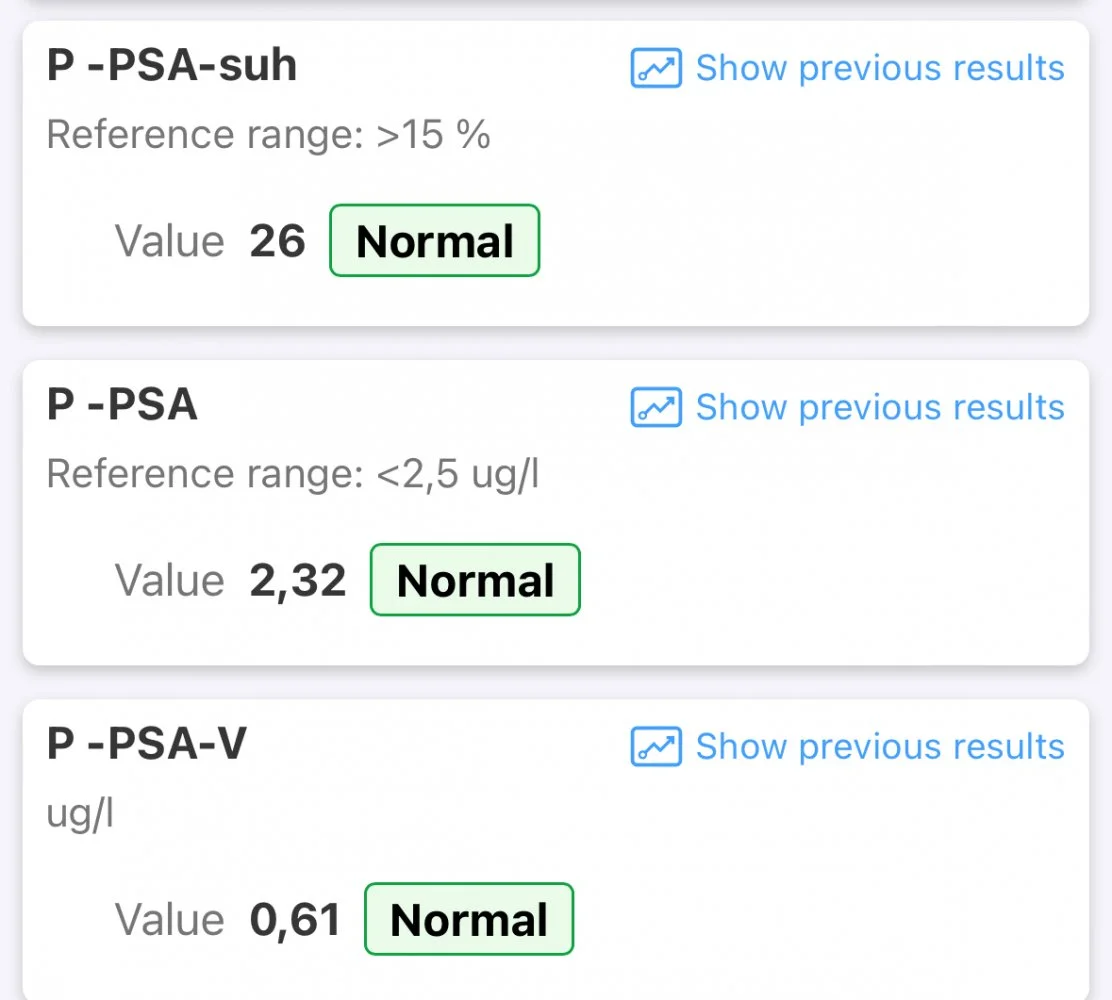Click the trend chart icon for P-PSA
The width and height of the screenshot is (1112, 1000).
click(656, 407)
